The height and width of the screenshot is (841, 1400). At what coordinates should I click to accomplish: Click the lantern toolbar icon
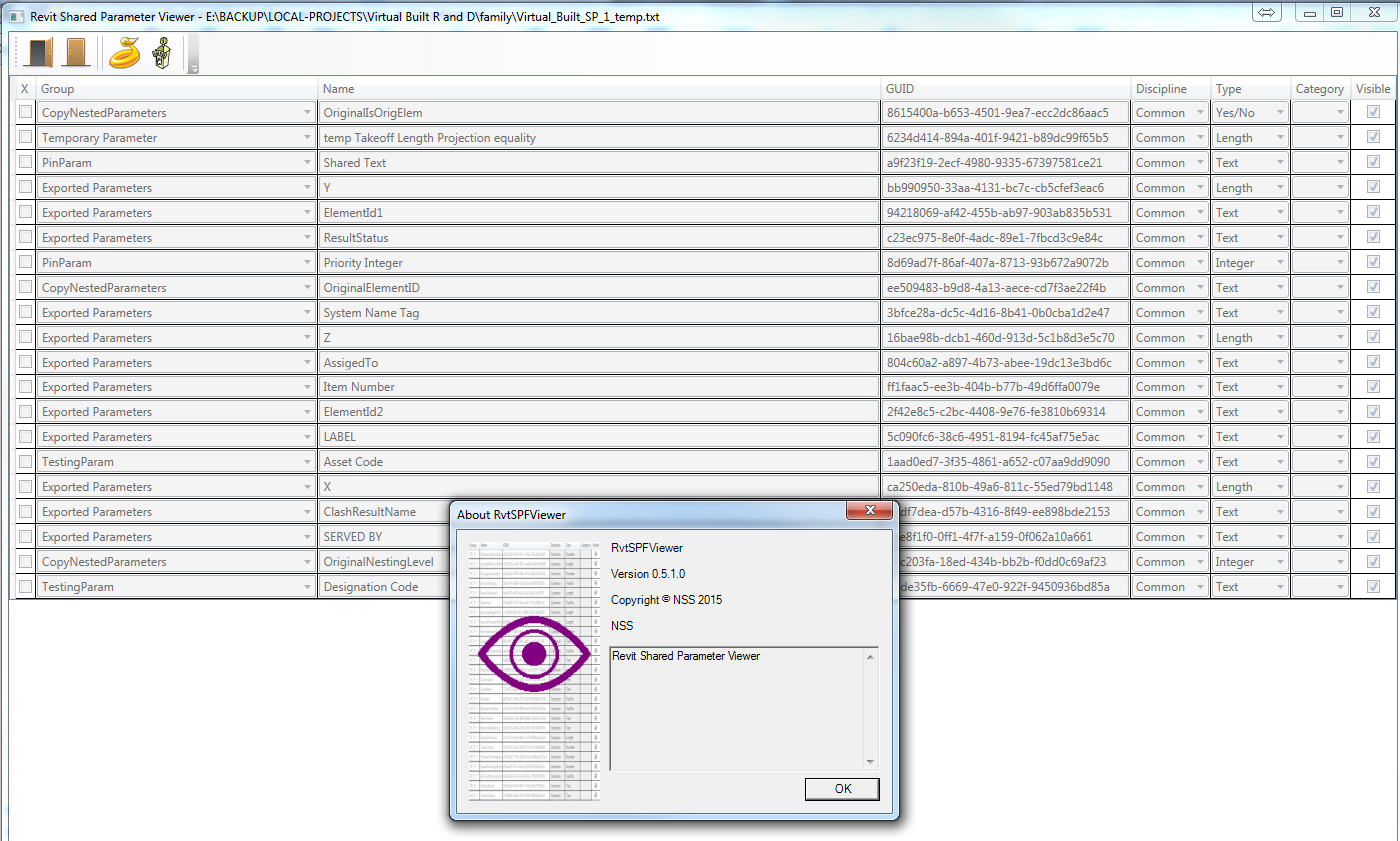coord(160,52)
